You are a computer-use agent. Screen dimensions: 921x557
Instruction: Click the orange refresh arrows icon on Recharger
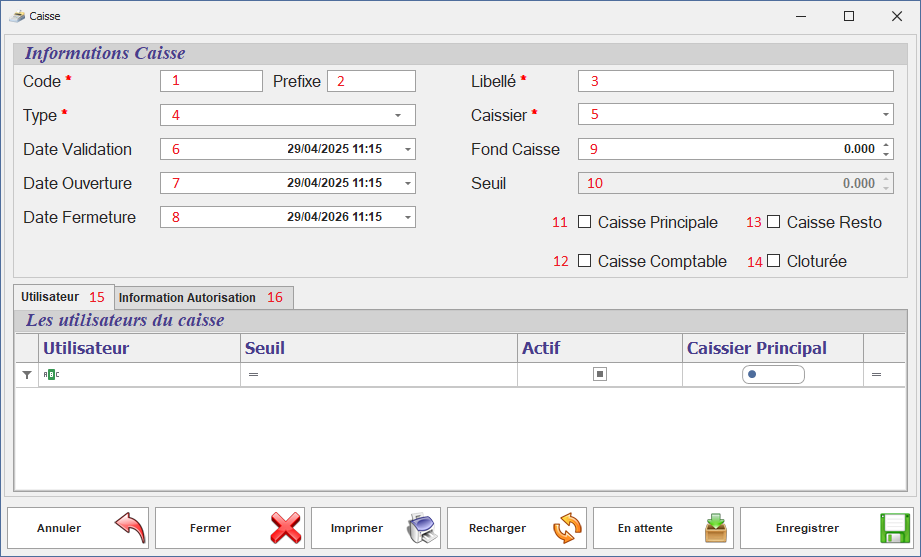567,528
